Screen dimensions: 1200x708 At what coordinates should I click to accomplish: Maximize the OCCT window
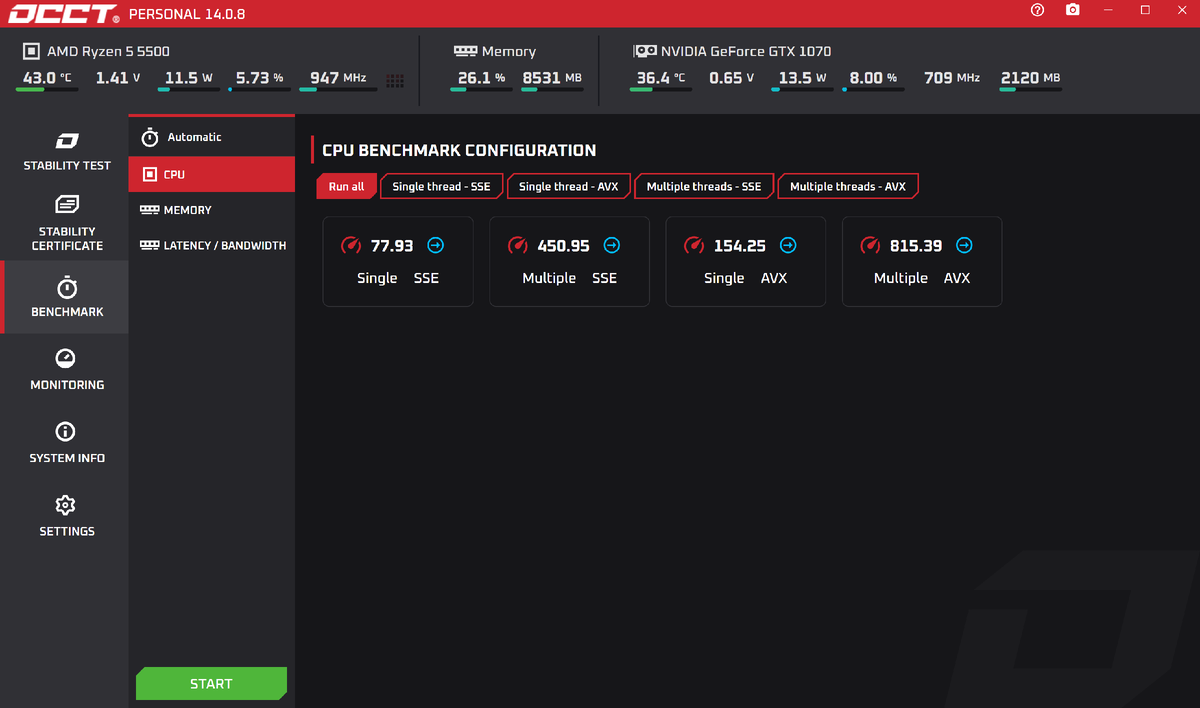(1145, 10)
